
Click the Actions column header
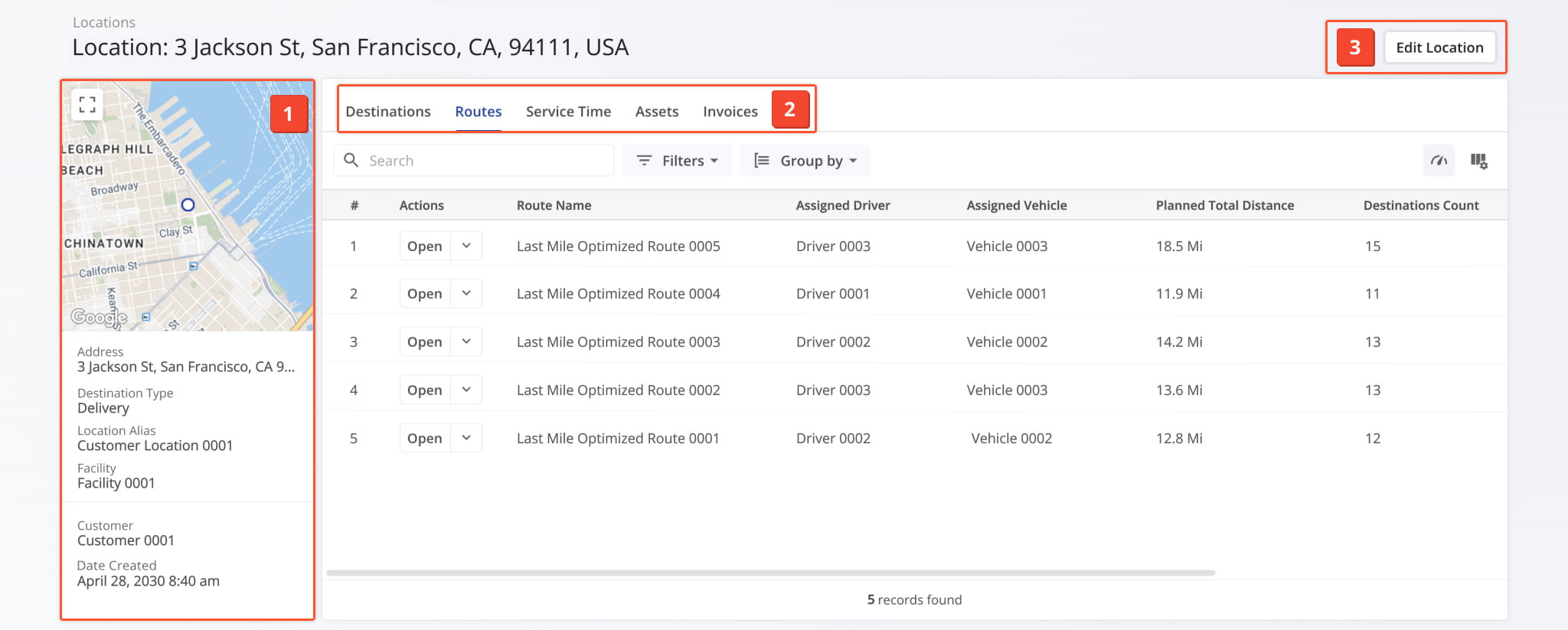point(422,205)
